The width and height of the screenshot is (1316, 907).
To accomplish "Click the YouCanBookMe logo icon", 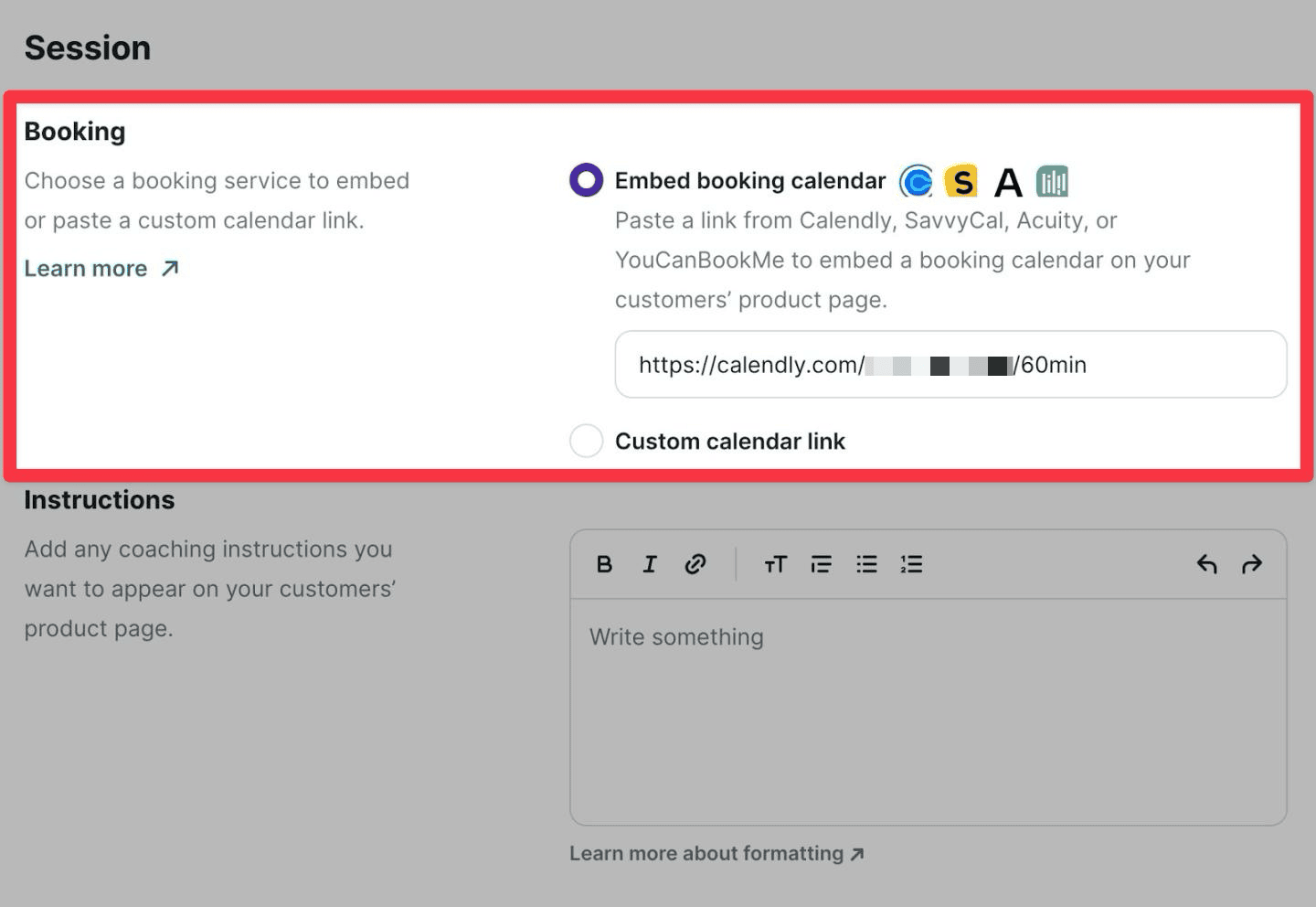I will point(1053,181).
